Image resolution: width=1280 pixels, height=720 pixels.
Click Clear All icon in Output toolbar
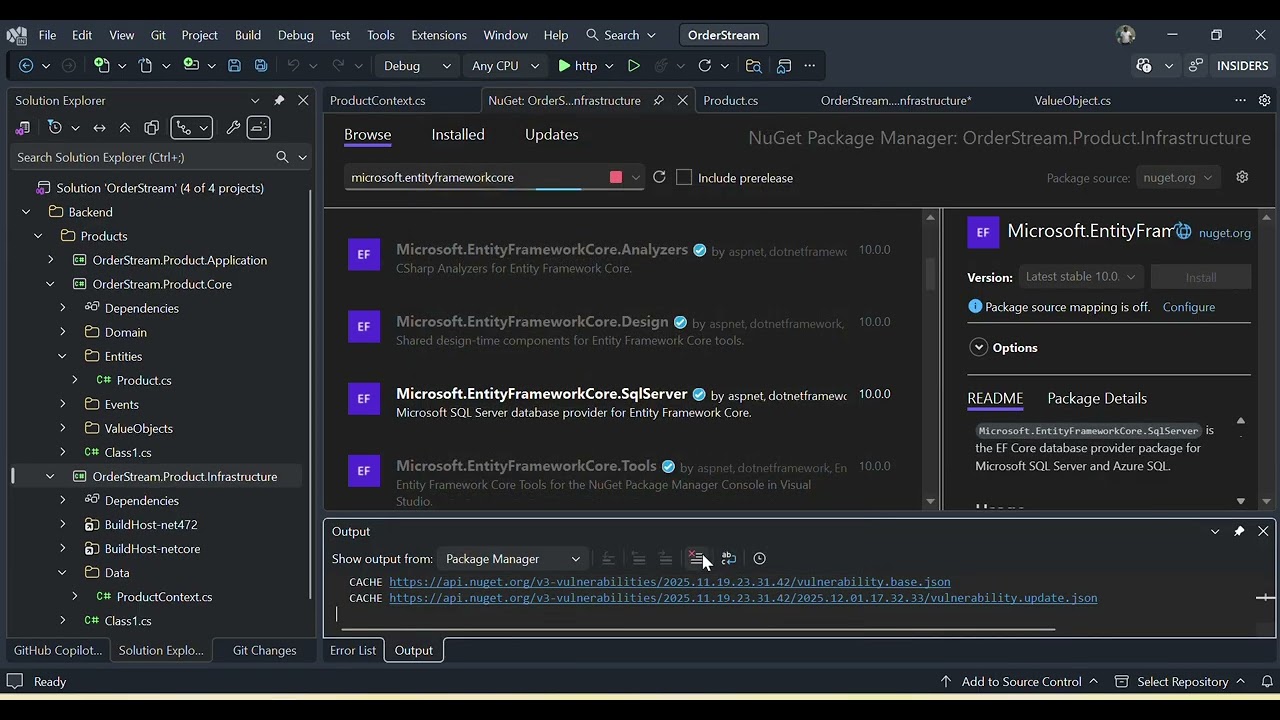point(696,559)
